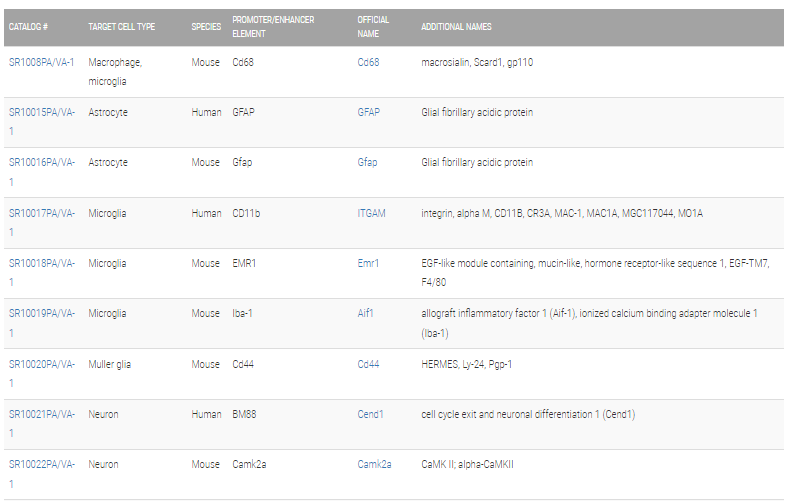Click the Catalog # column header
Viewport: 787px width, 501px height.
[x=28, y=27]
